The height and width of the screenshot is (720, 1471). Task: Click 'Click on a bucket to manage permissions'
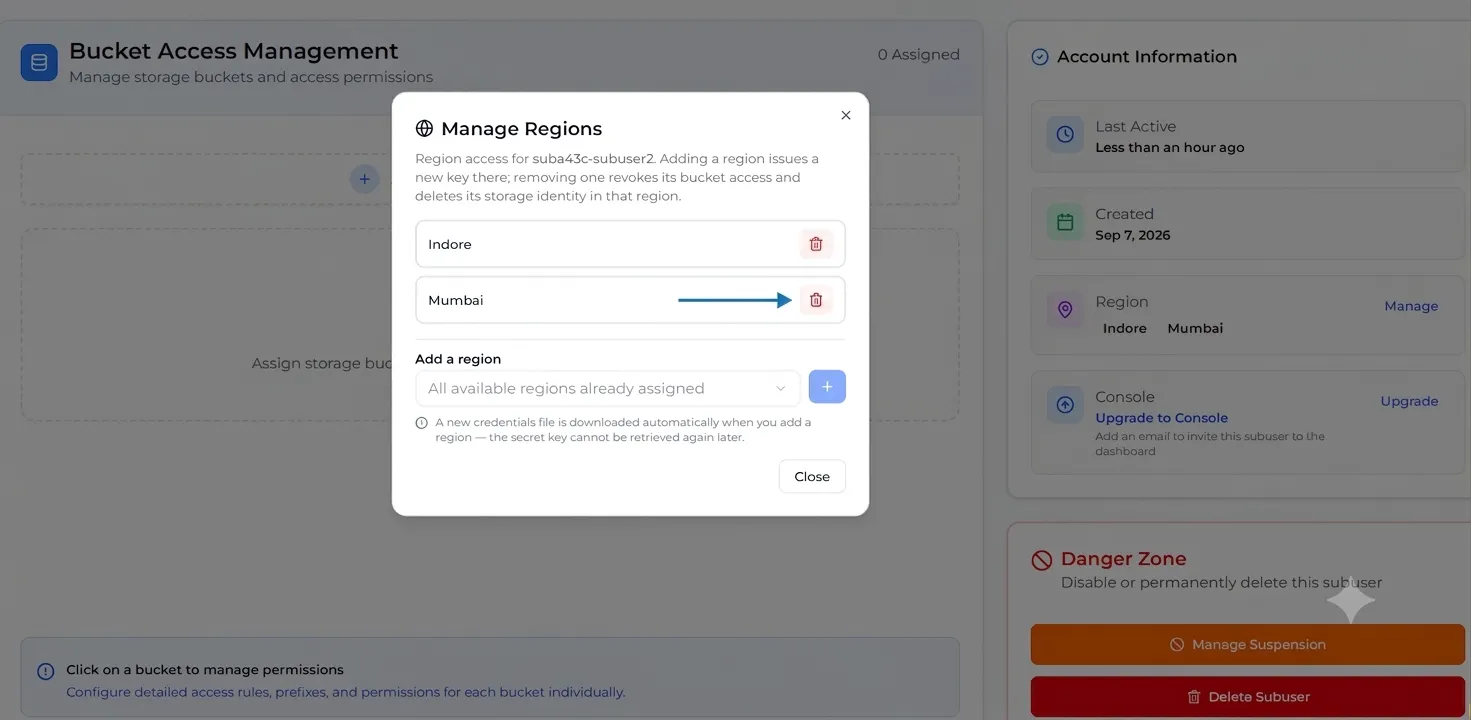(x=205, y=670)
